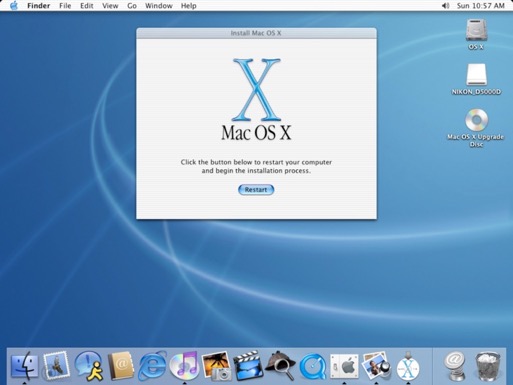This screenshot has width=513, height=385.
Task: Open the Mac OS X website spring icon
Action: point(454,366)
